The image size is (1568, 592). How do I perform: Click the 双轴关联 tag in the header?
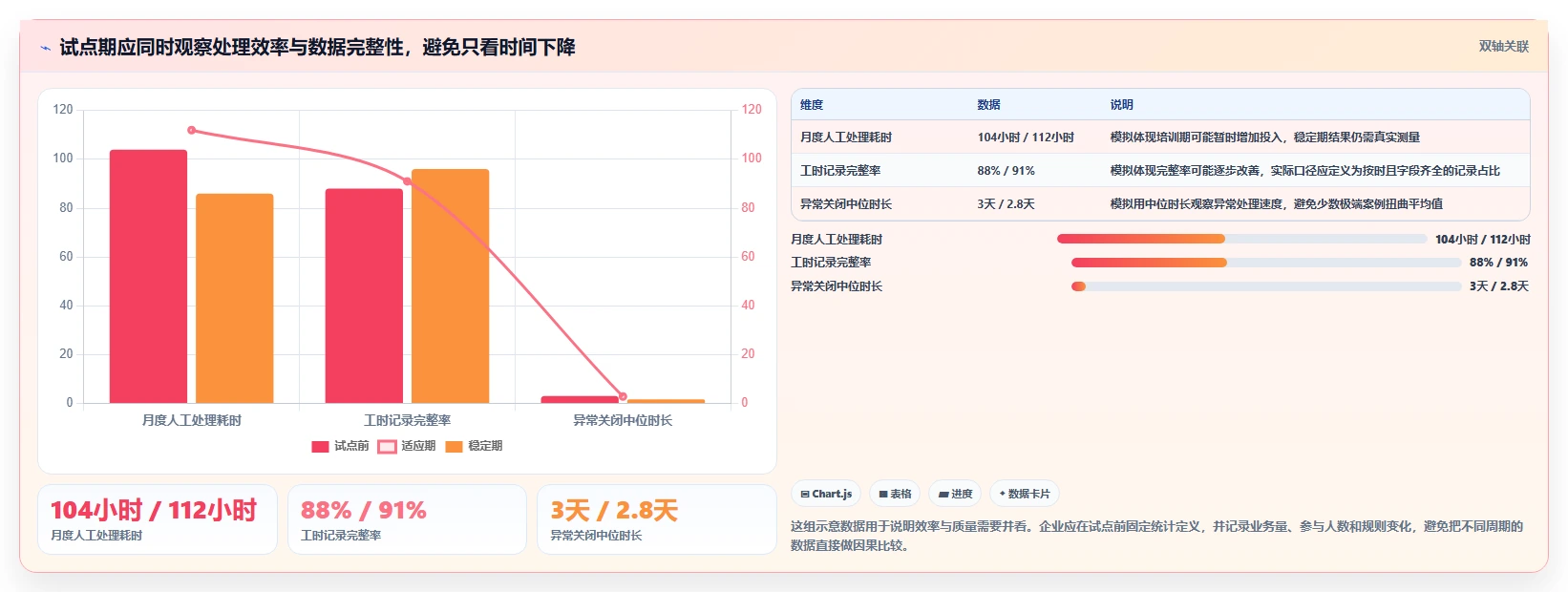click(1503, 46)
